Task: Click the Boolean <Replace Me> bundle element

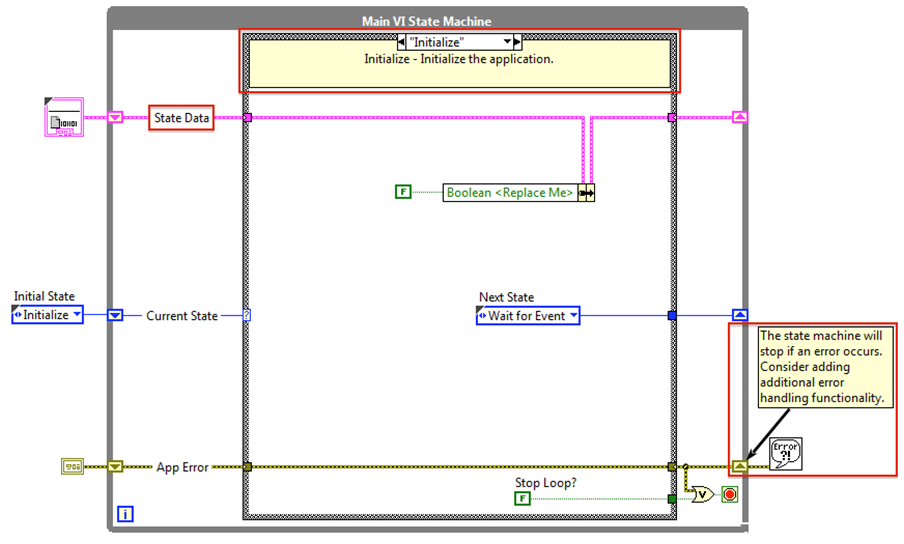Action: click(510, 193)
